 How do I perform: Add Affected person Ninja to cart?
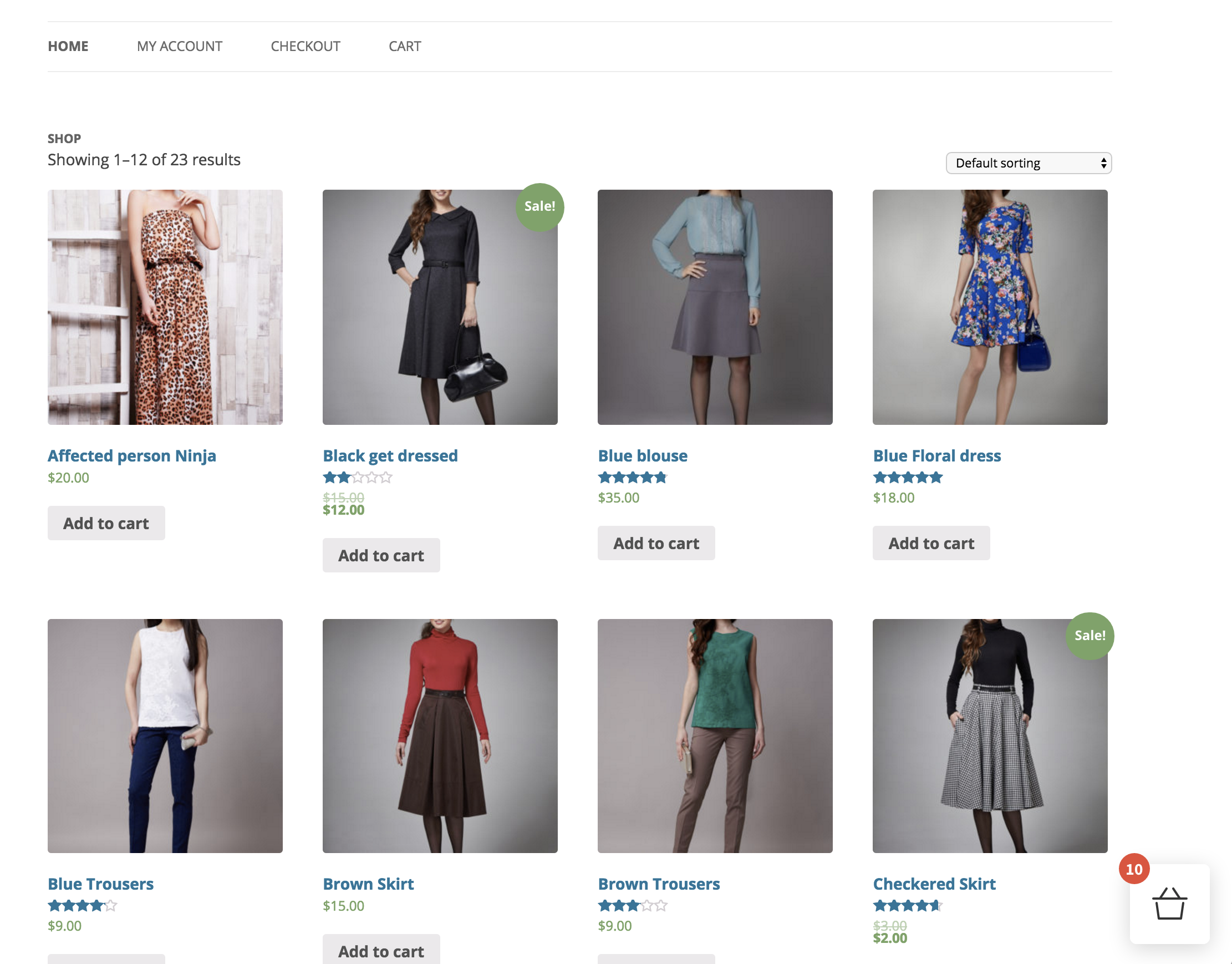(x=106, y=523)
